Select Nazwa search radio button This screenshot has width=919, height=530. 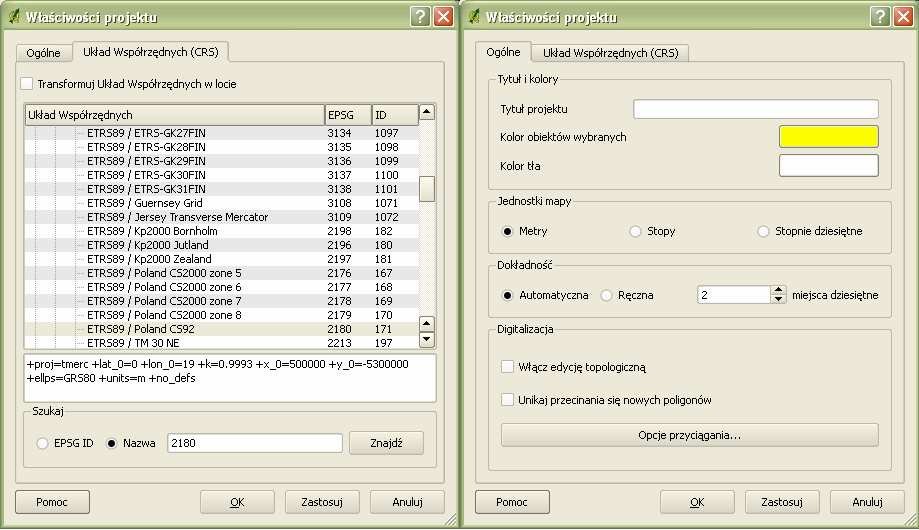coord(111,443)
